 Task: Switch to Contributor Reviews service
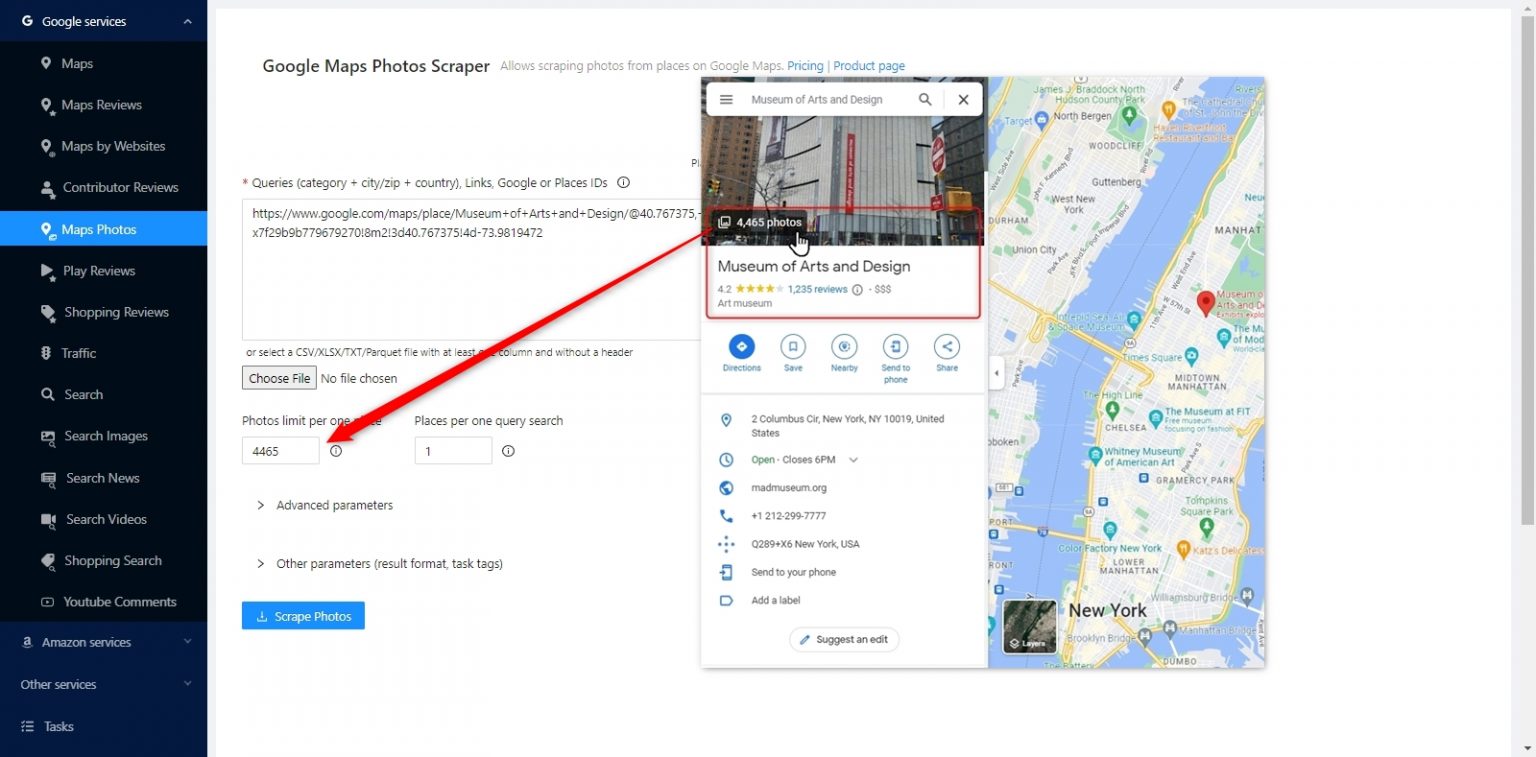pyautogui.click(x=121, y=187)
